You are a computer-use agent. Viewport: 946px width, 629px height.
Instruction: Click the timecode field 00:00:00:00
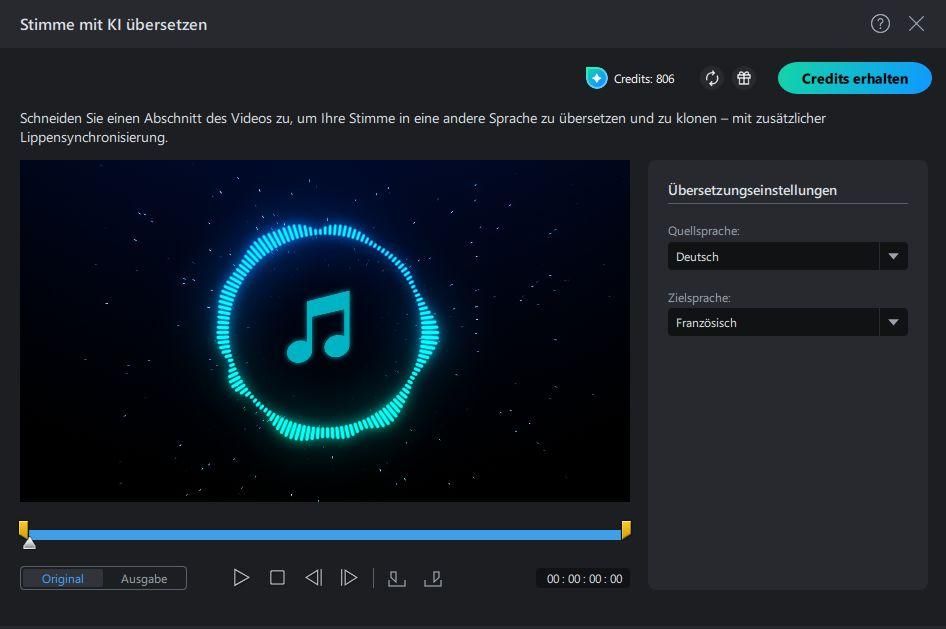click(584, 579)
